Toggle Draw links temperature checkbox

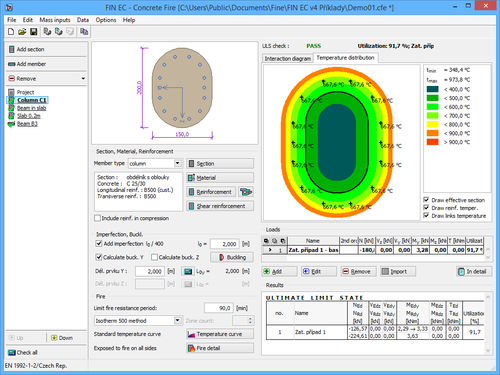pyautogui.click(x=426, y=216)
